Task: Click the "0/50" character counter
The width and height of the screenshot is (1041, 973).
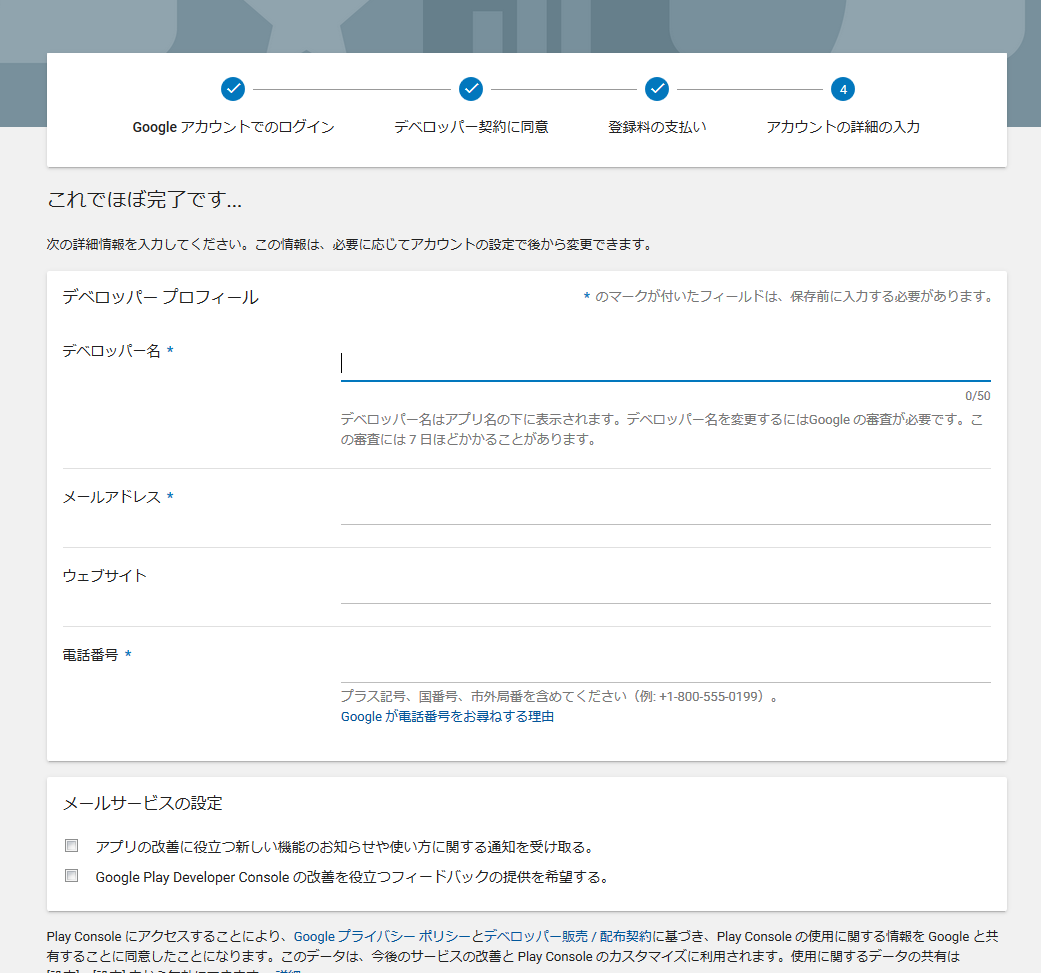Action: click(978, 396)
